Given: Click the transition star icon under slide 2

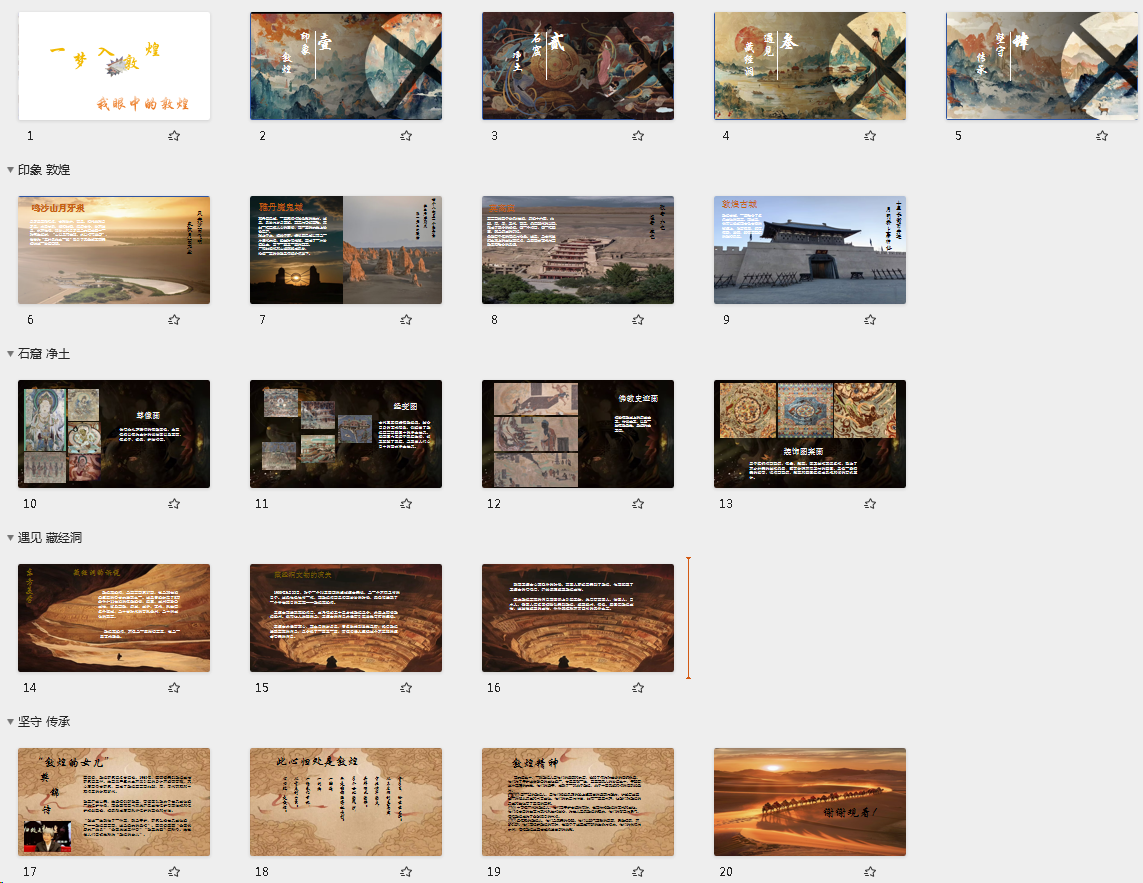Looking at the screenshot, I should (406, 136).
